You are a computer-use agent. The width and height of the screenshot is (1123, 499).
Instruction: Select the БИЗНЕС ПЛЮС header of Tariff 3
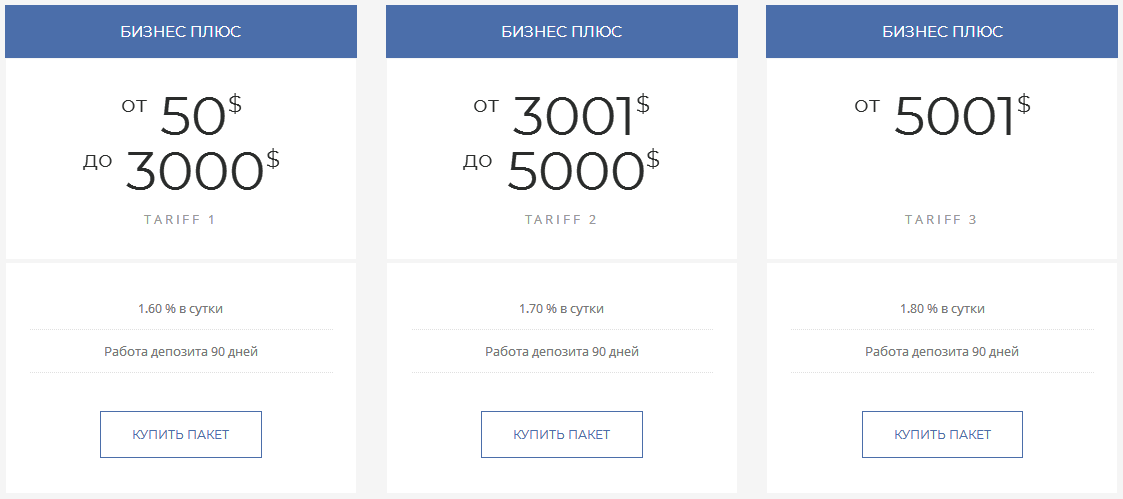(x=943, y=32)
